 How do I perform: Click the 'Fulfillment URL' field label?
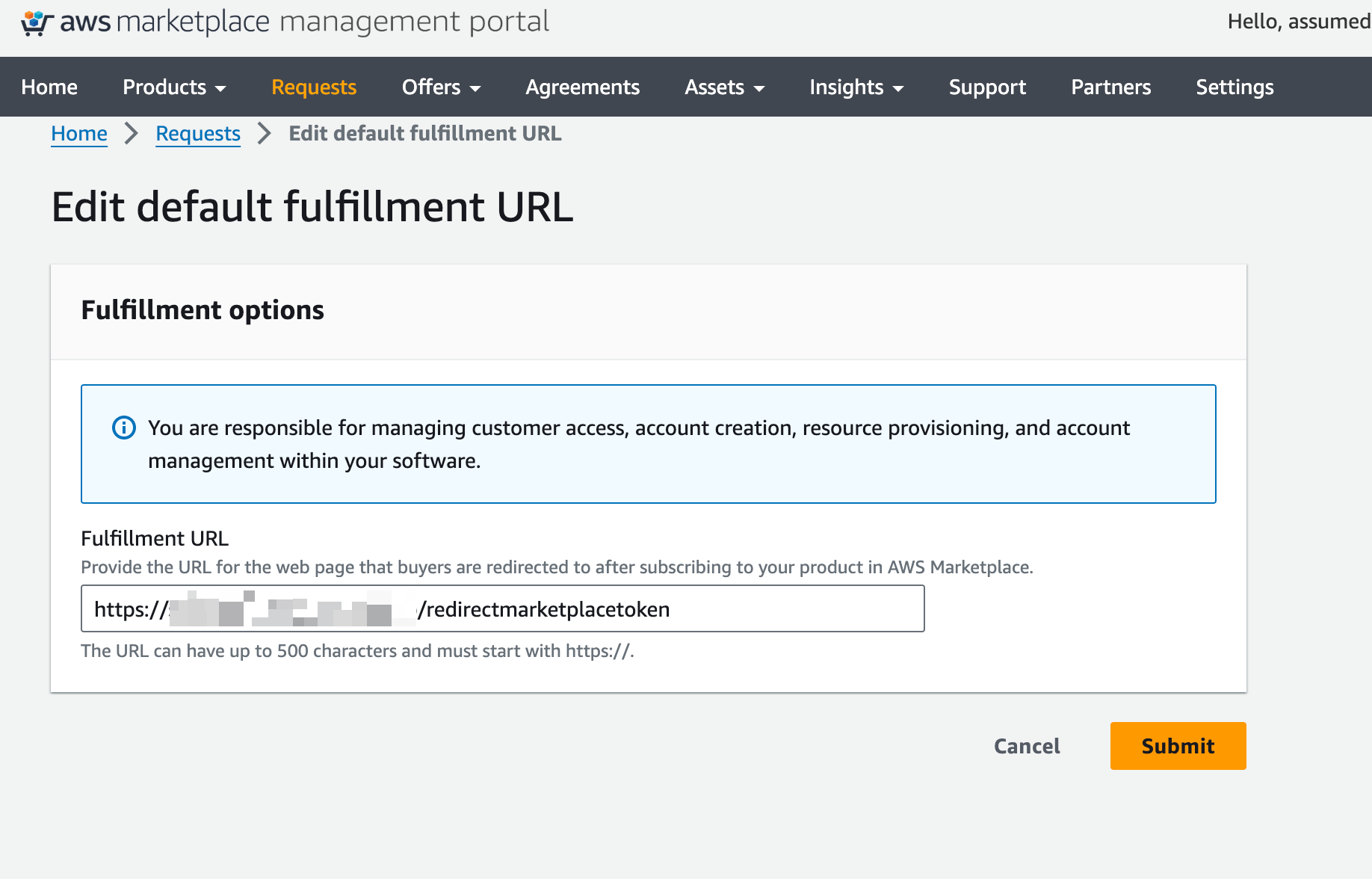[155, 538]
